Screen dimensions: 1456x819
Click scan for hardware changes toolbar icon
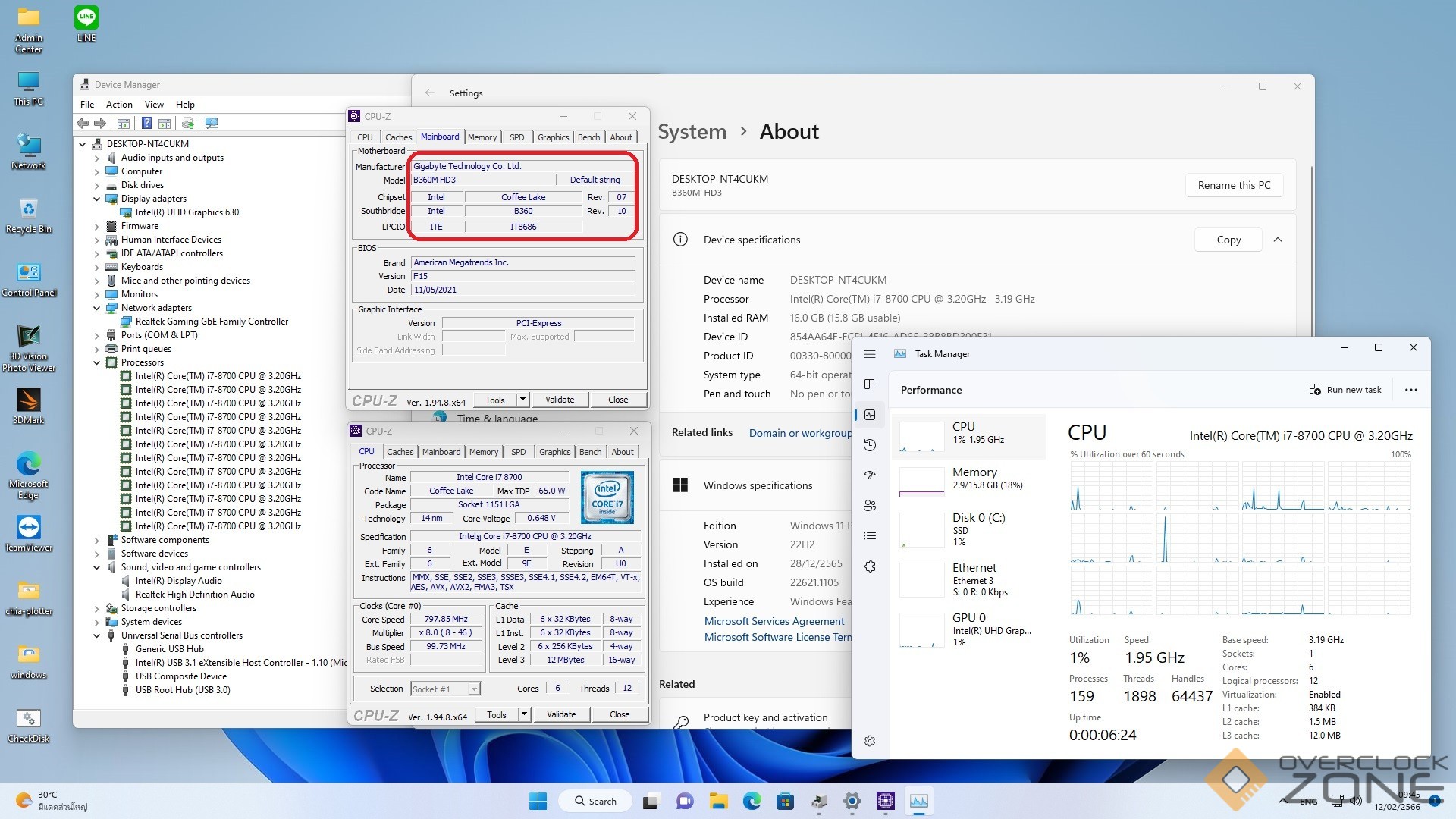pyautogui.click(x=212, y=123)
